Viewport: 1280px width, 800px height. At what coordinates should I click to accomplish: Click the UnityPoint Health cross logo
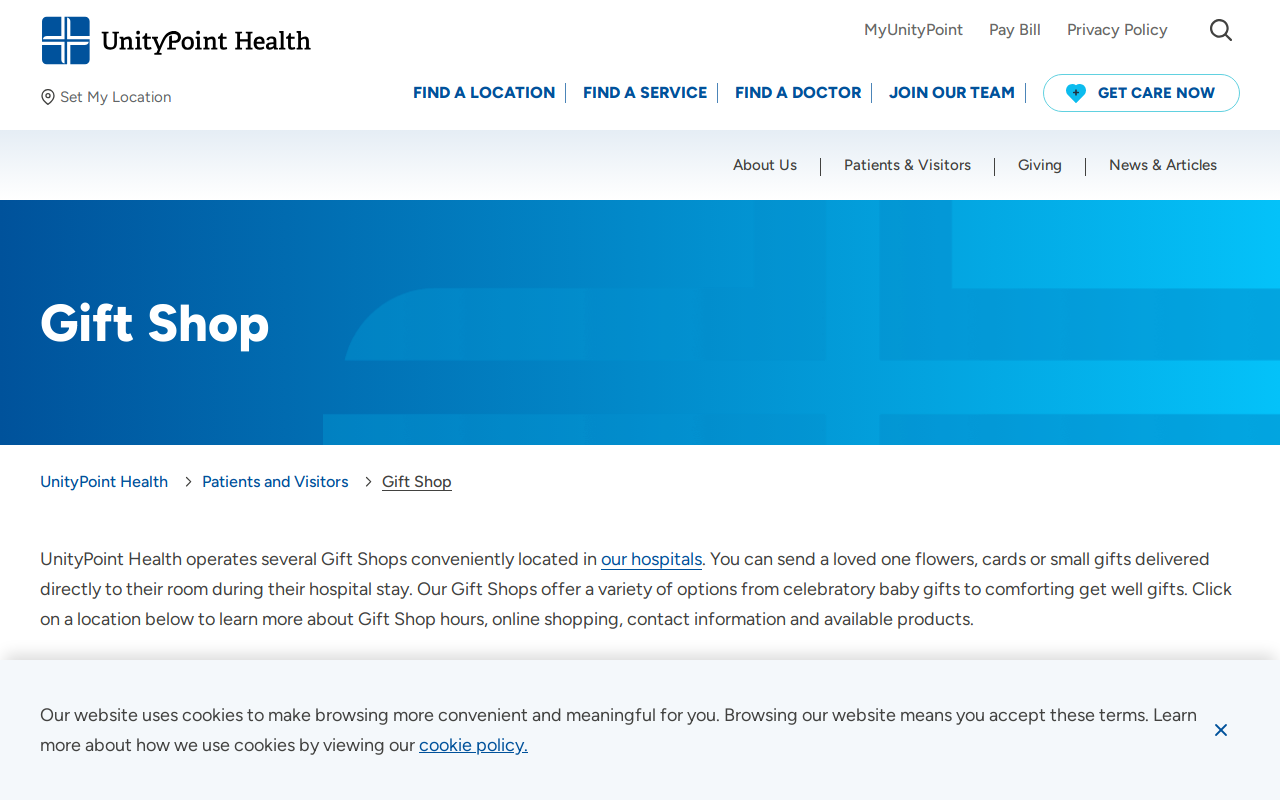coord(66,40)
